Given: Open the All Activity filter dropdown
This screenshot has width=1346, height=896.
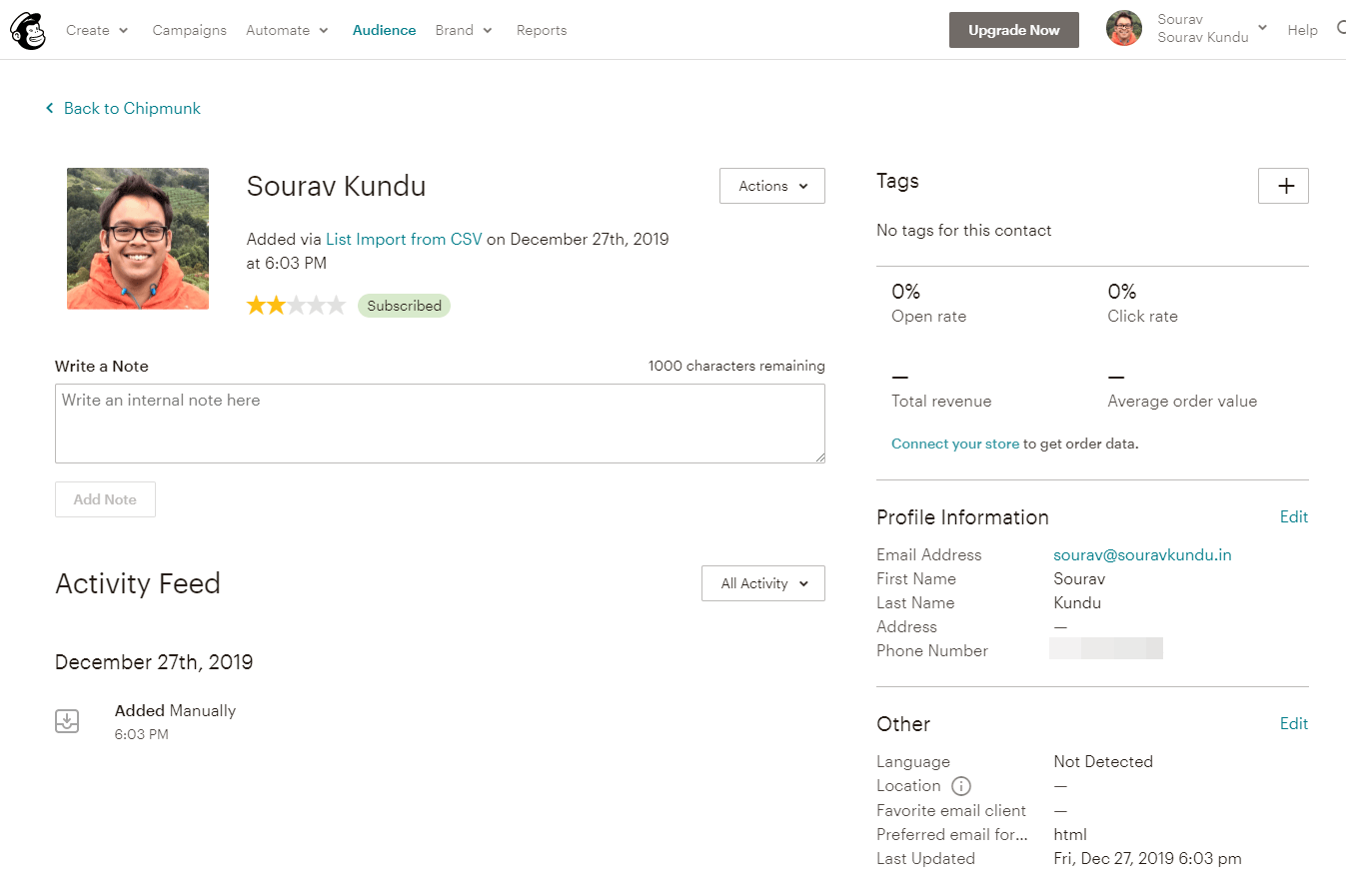Looking at the screenshot, I should point(763,583).
